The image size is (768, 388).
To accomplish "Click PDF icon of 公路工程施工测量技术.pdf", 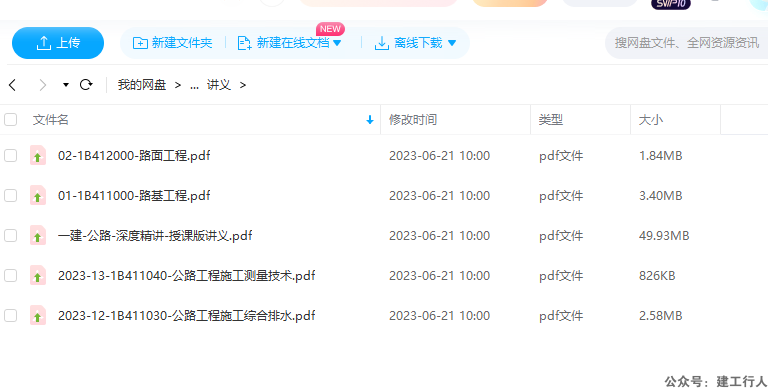I will (38, 275).
